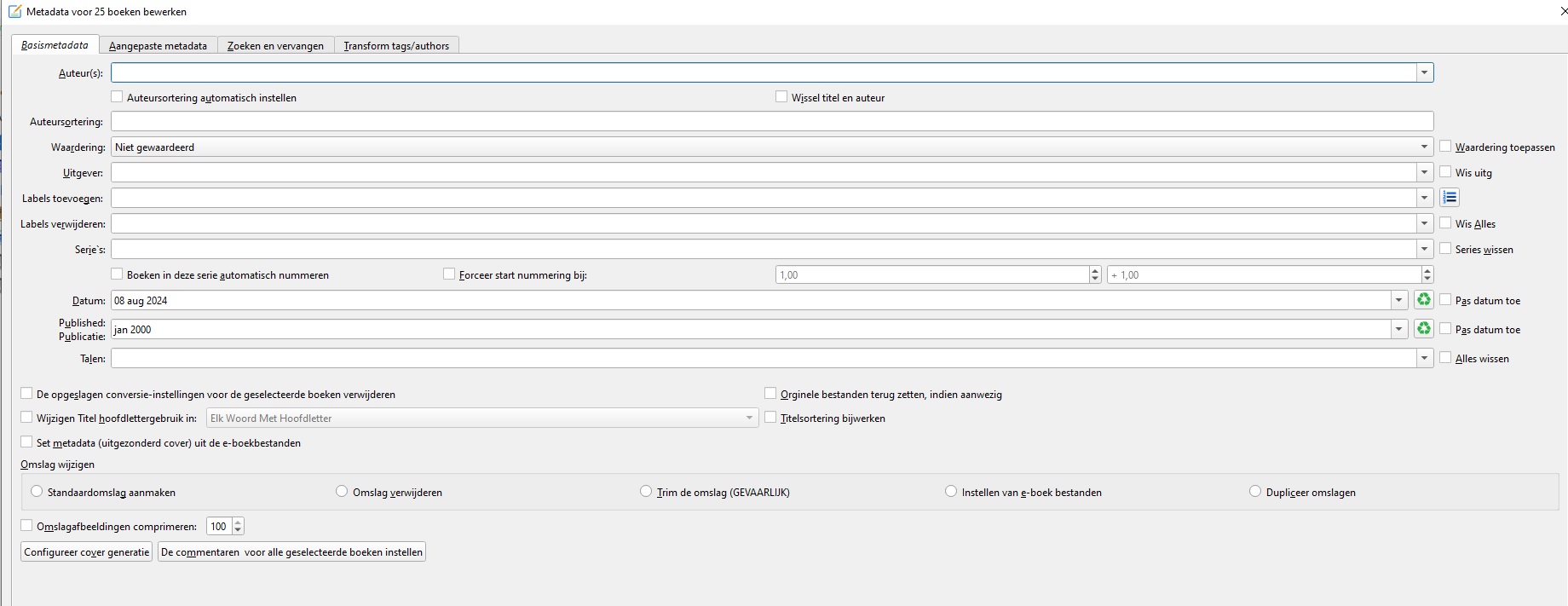Expand the Uitgever dropdown arrow
This screenshot has width=1568, height=606.
click(x=1424, y=172)
